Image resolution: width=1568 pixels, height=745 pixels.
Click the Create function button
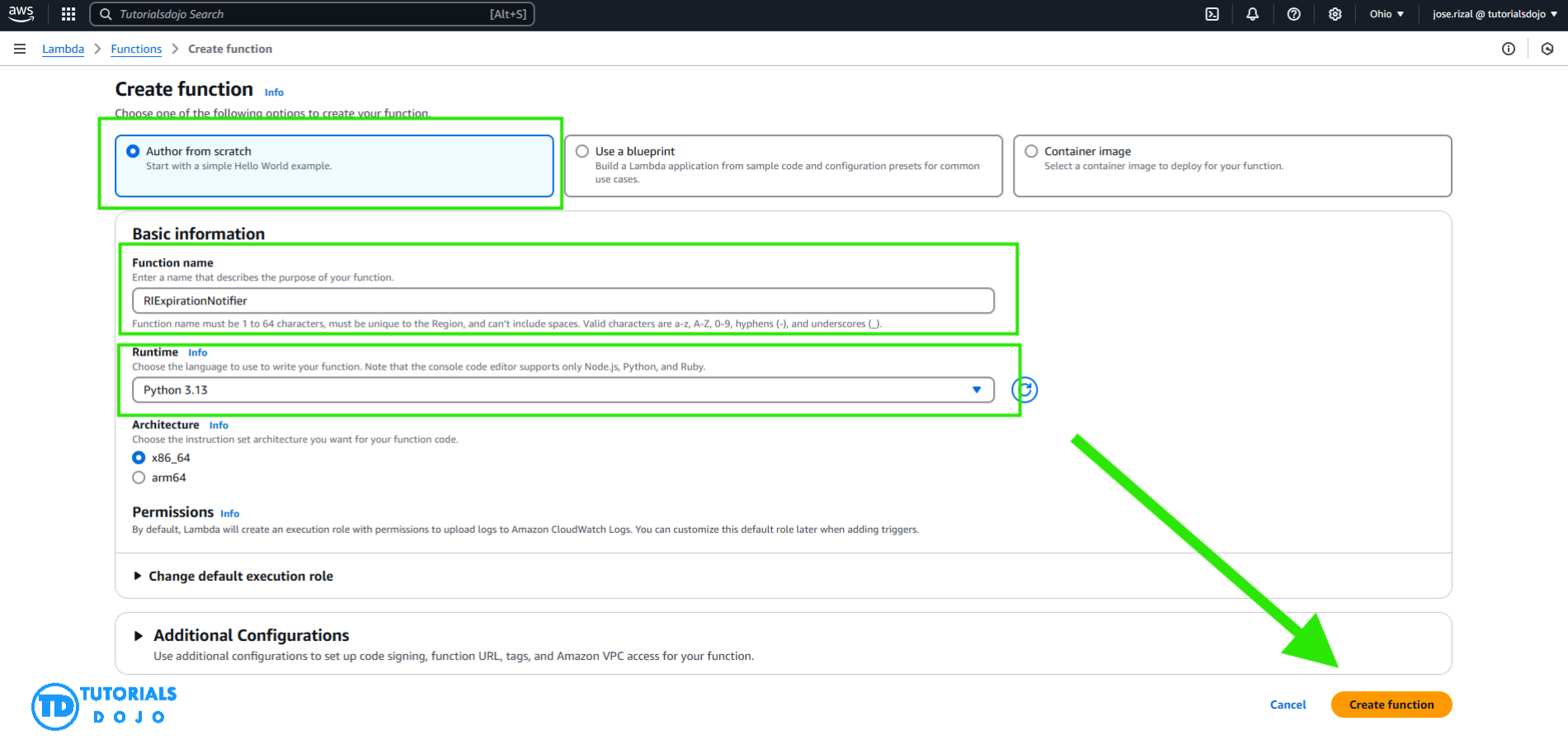tap(1391, 705)
